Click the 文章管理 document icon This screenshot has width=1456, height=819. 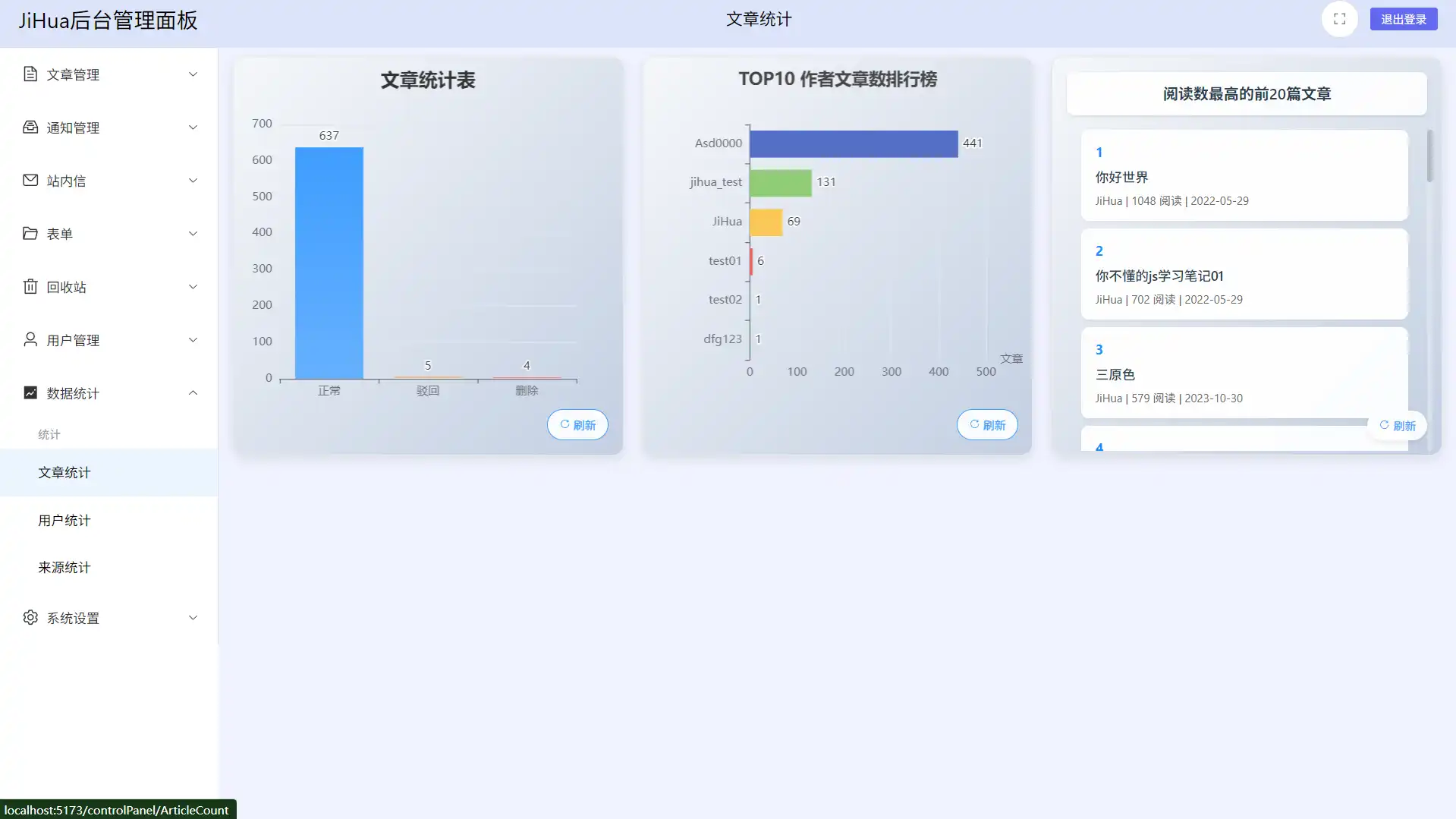(x=30, y=74)
